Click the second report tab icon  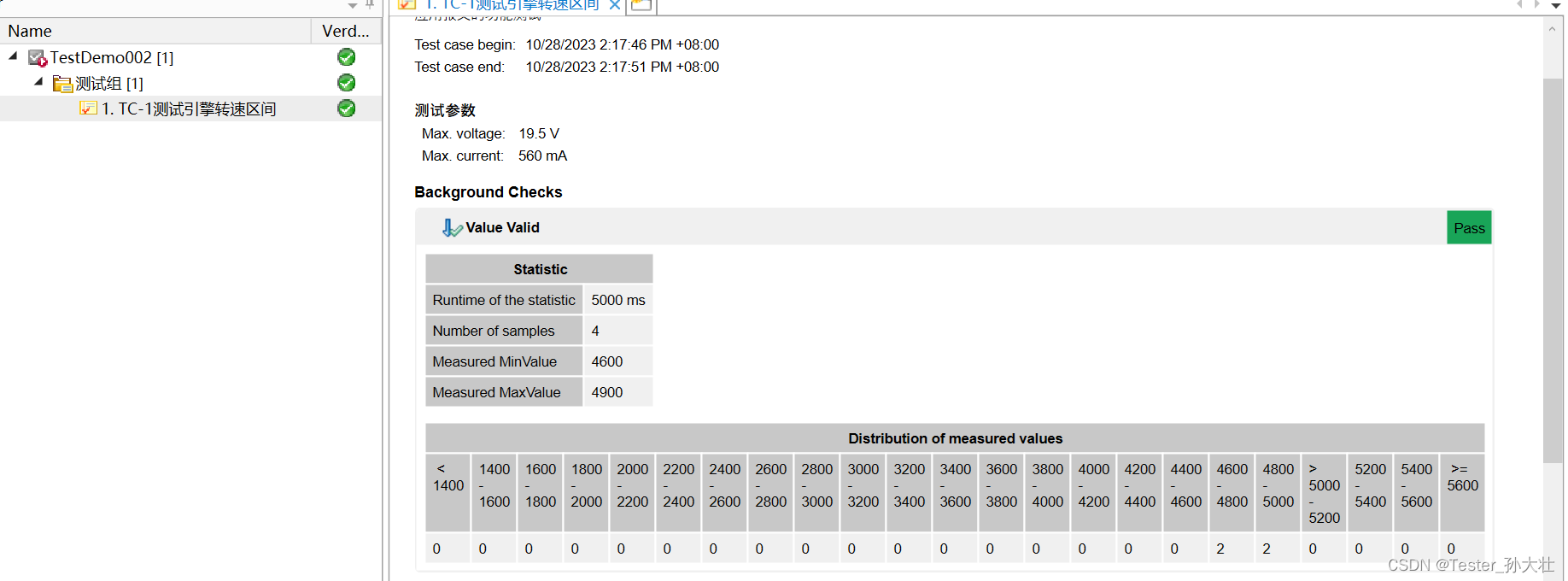[641, 5]
